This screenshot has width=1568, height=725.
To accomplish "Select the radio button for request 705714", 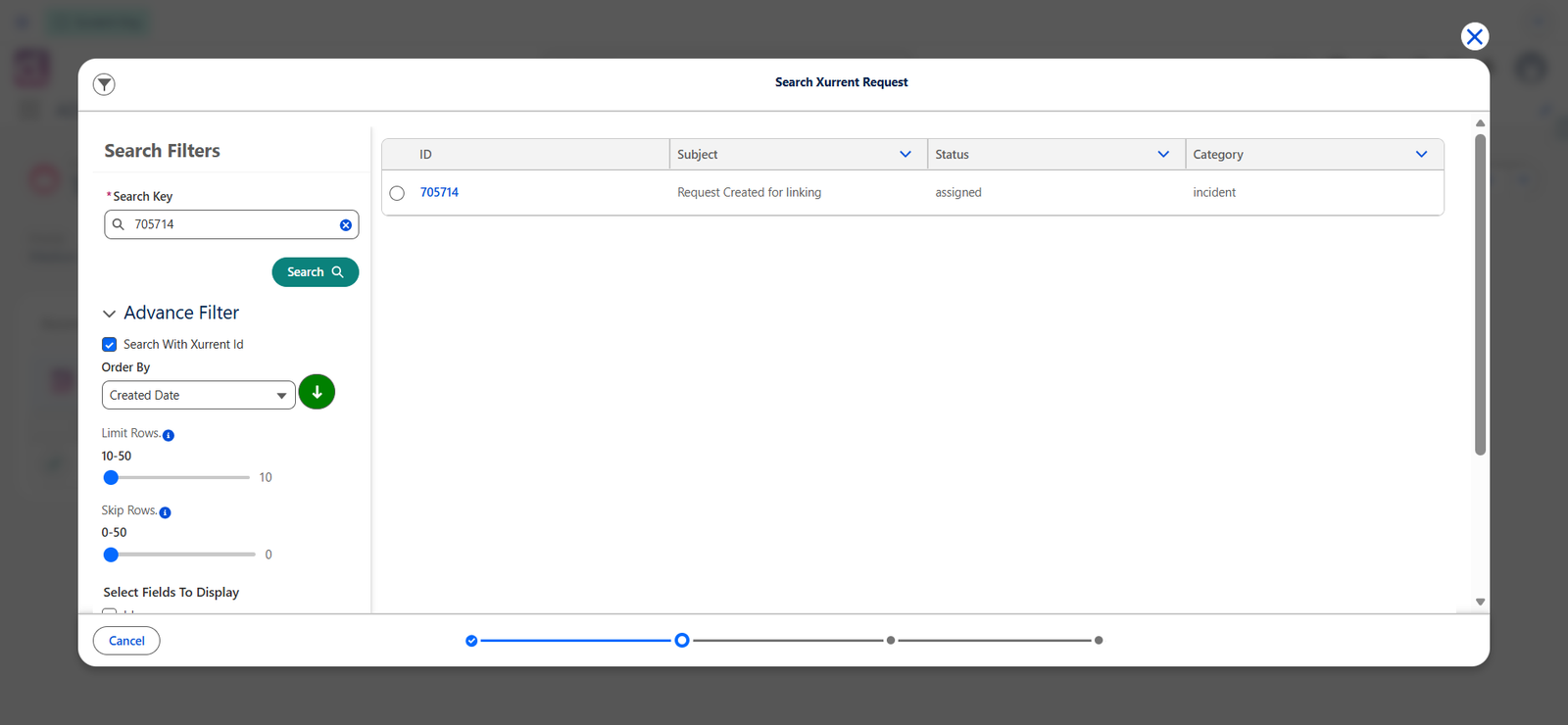I will click(x=397, y=193).
